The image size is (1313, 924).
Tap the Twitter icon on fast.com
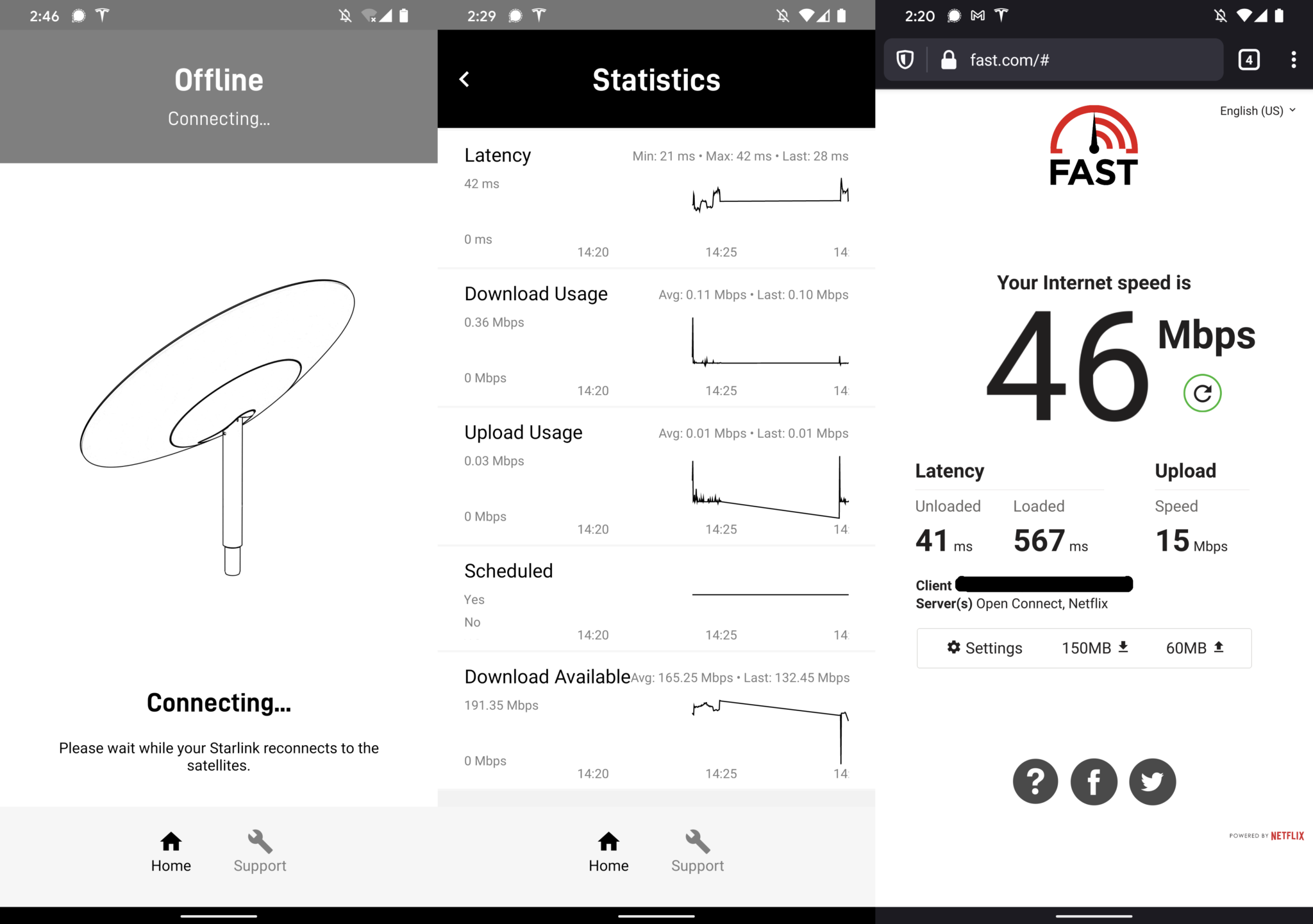point(1152,782)
